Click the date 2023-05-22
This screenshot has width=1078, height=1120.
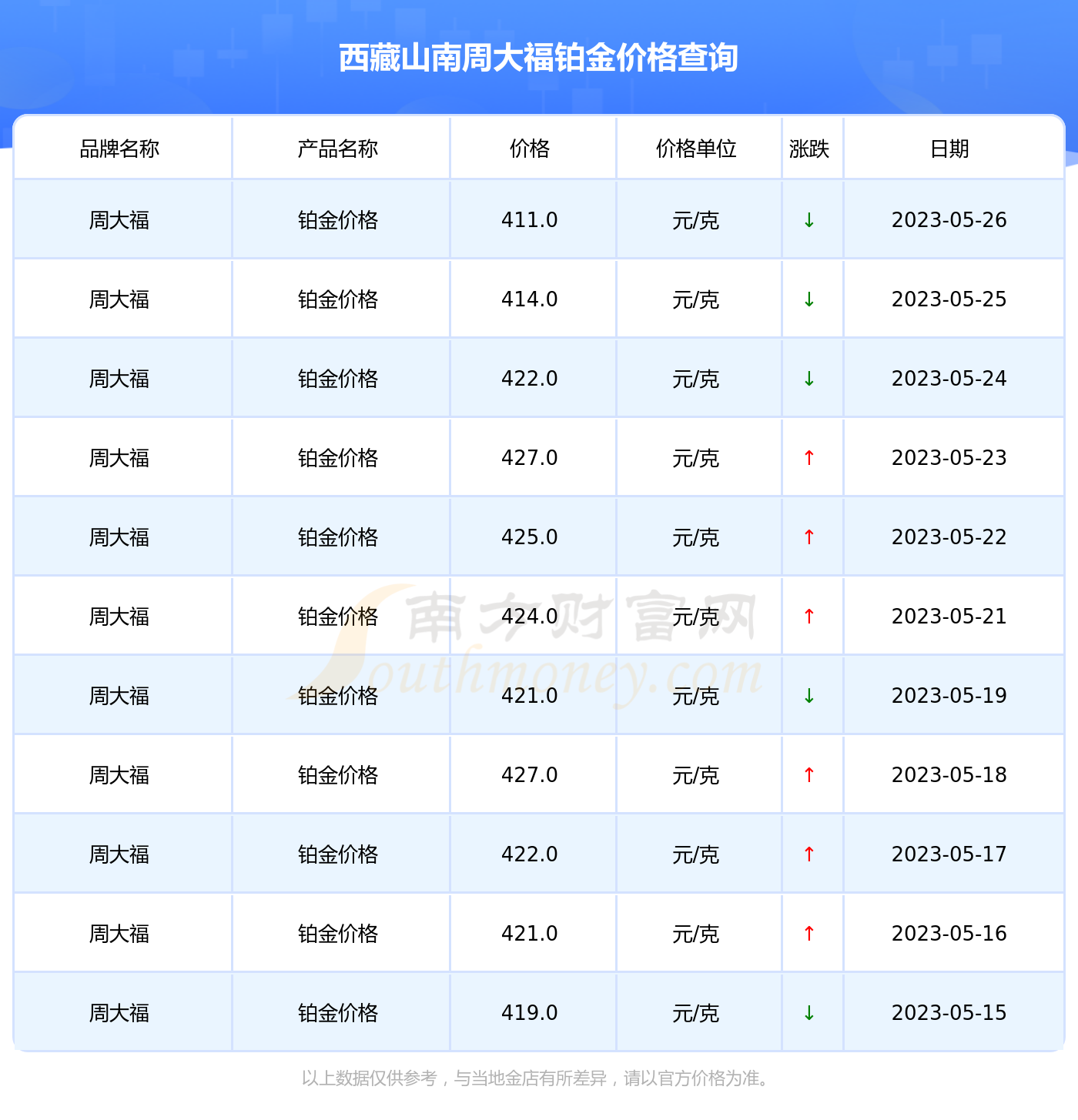point(949,537)
